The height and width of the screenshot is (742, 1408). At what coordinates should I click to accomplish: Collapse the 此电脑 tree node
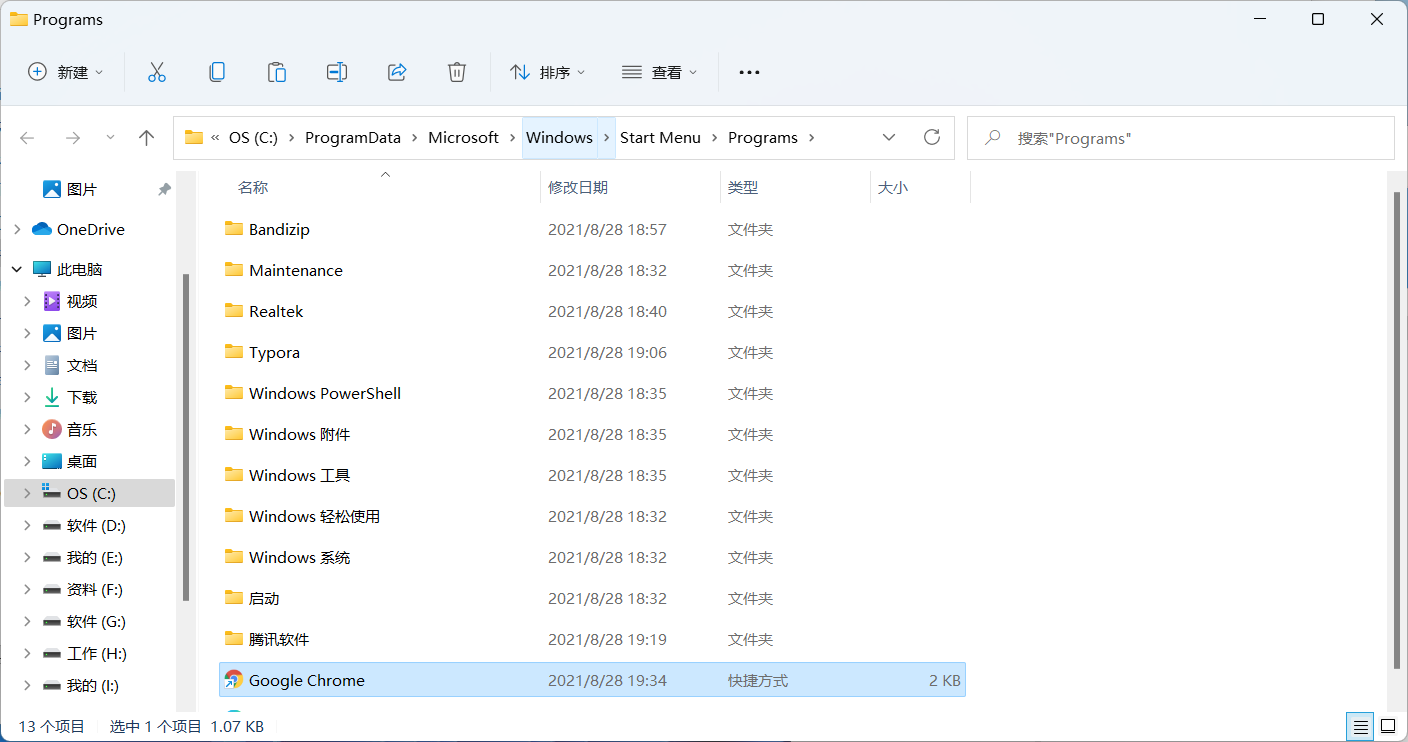pos(17,269)
